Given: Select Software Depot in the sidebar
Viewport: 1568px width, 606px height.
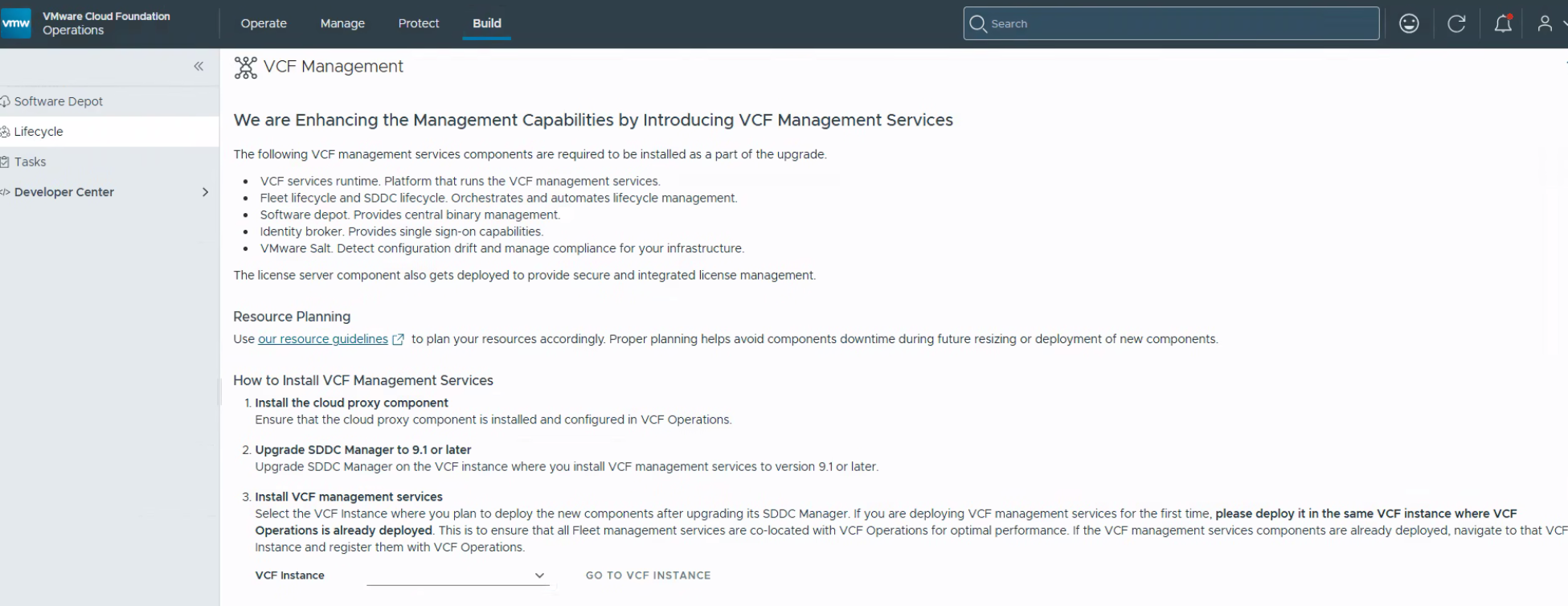Looking at the screenshot, I should coord(58,101).
